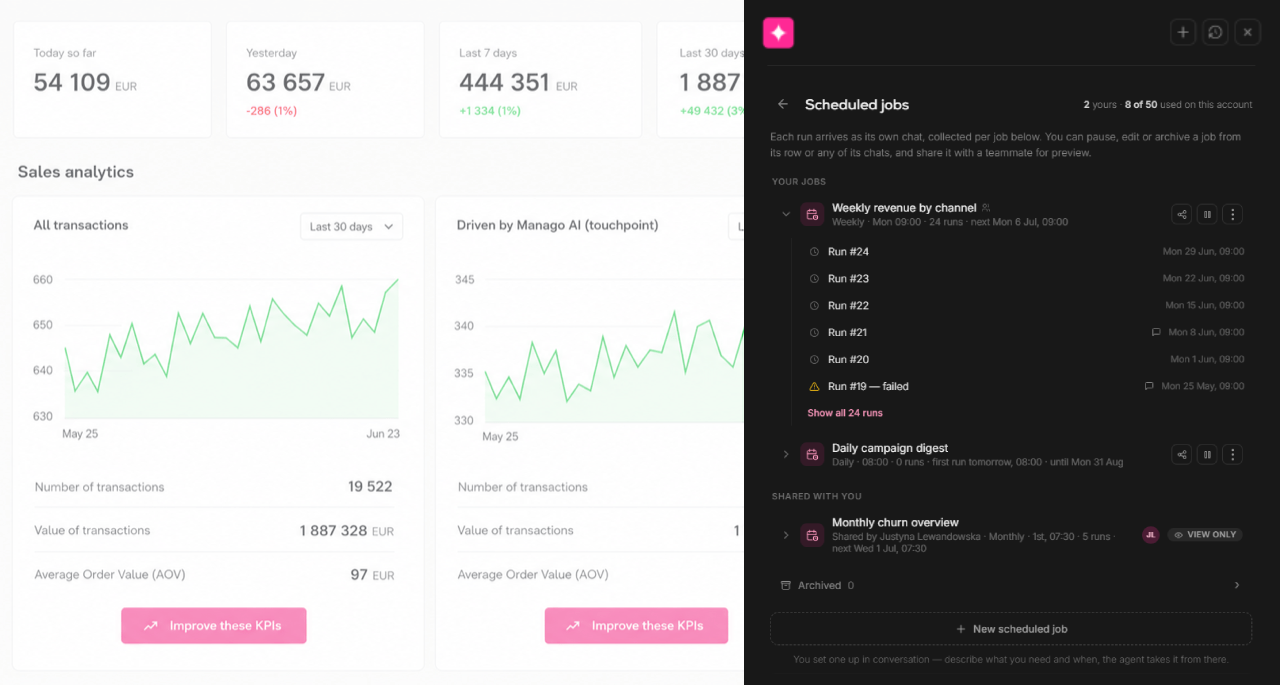Click the shared-people icon next to Weekly revenue title
Screen dimensions: 1280x685
pyautogui.click(x=986, y=208)
